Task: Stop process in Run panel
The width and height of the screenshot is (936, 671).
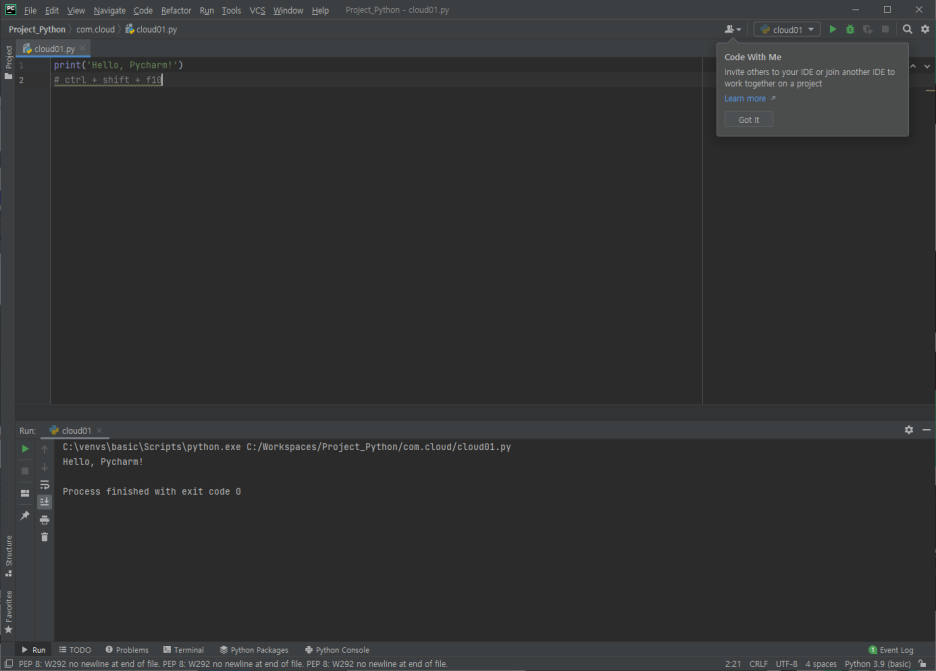Action: [x=25, y=471]
